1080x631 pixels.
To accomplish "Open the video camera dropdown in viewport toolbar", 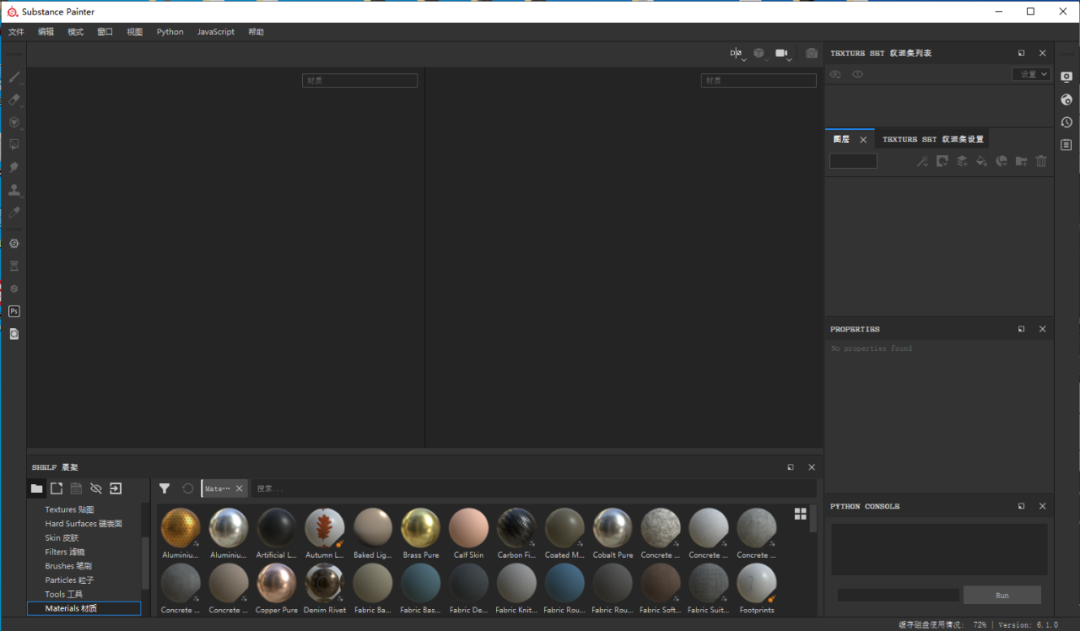I will [x=783, y=54].
